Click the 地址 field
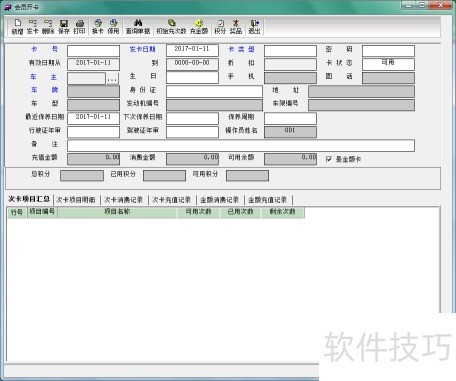This screenshot has height=381, width=456. click(361, 91)
